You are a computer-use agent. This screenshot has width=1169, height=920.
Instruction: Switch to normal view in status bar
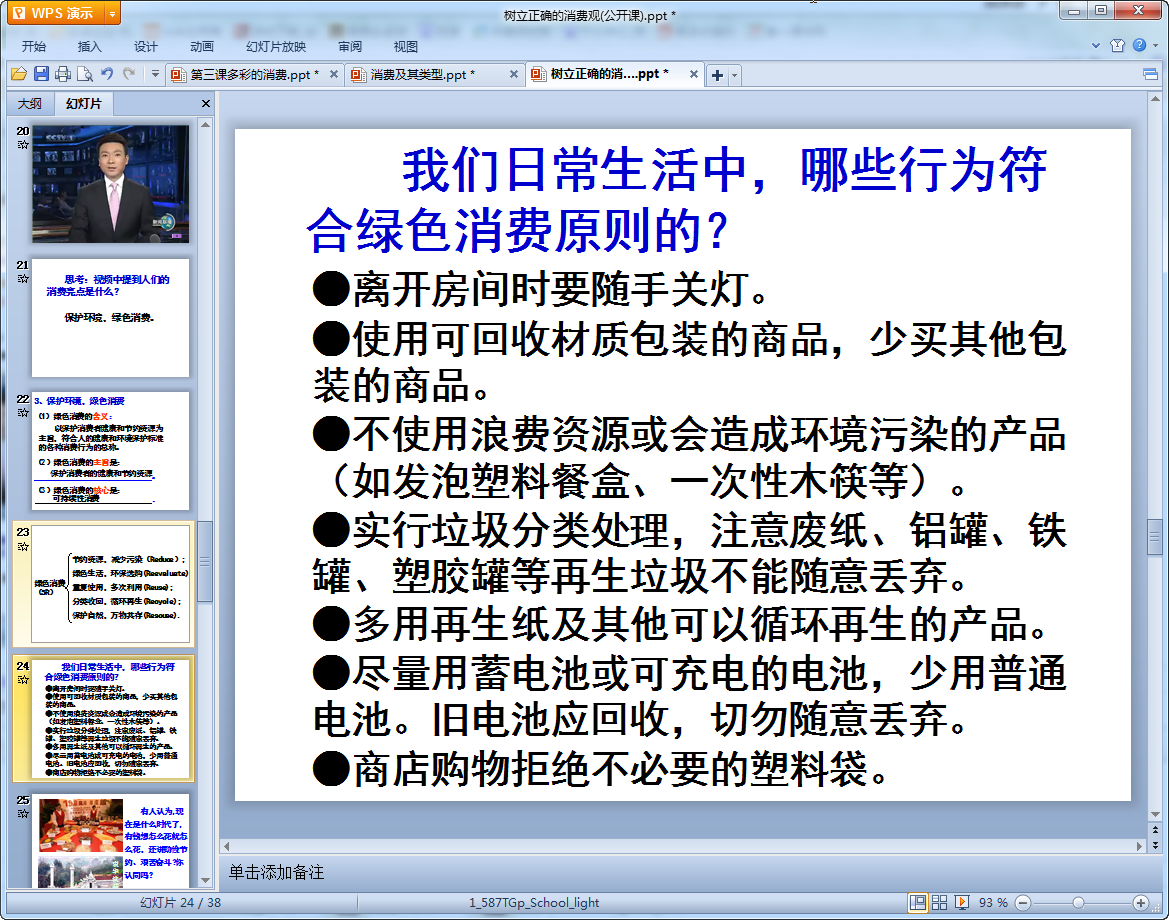917,902
